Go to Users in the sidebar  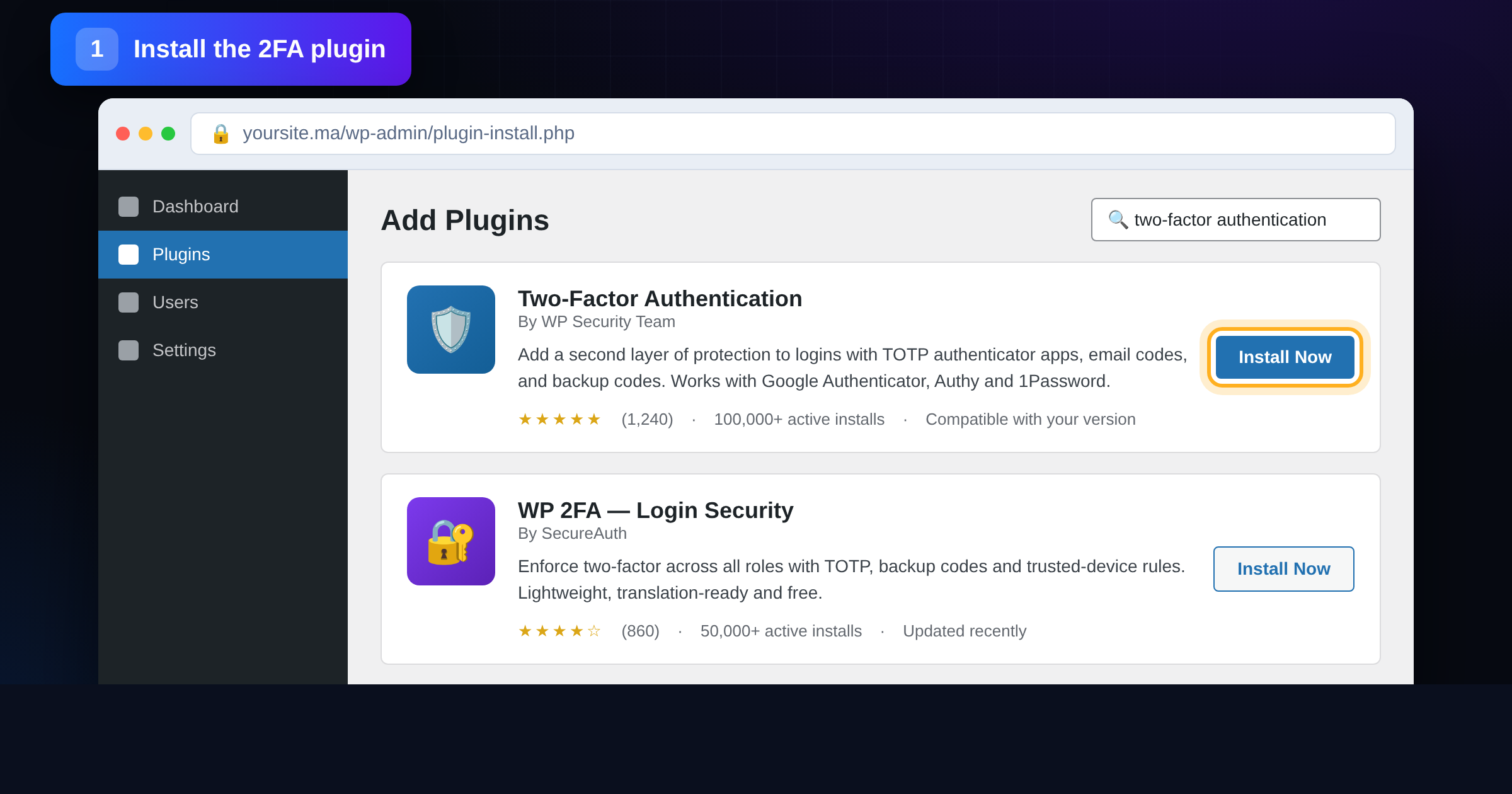223,302
